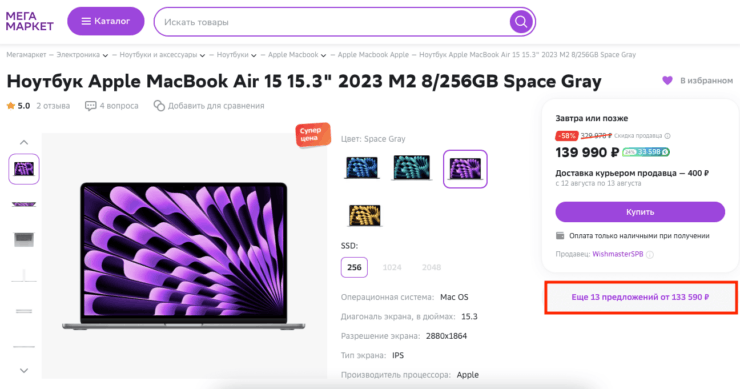Open the 4 вопроса link
The image size is (740, 389).
click(x=119, y=106)
